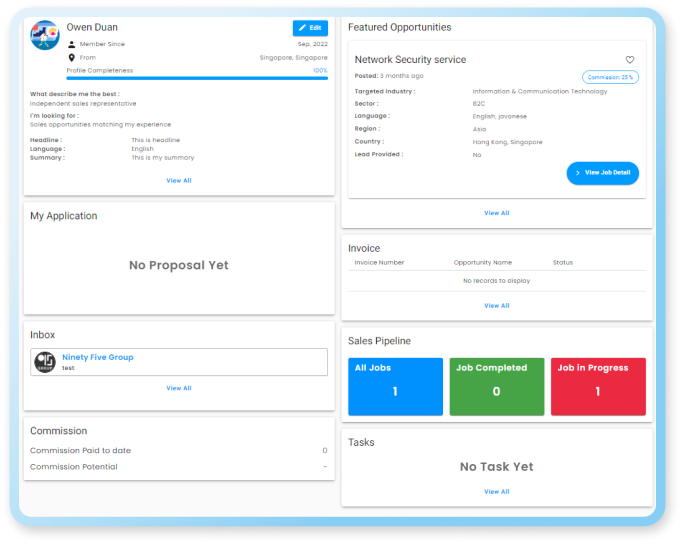Select the Job Completed green tile

pyautogui.click(x=497, y=387)
